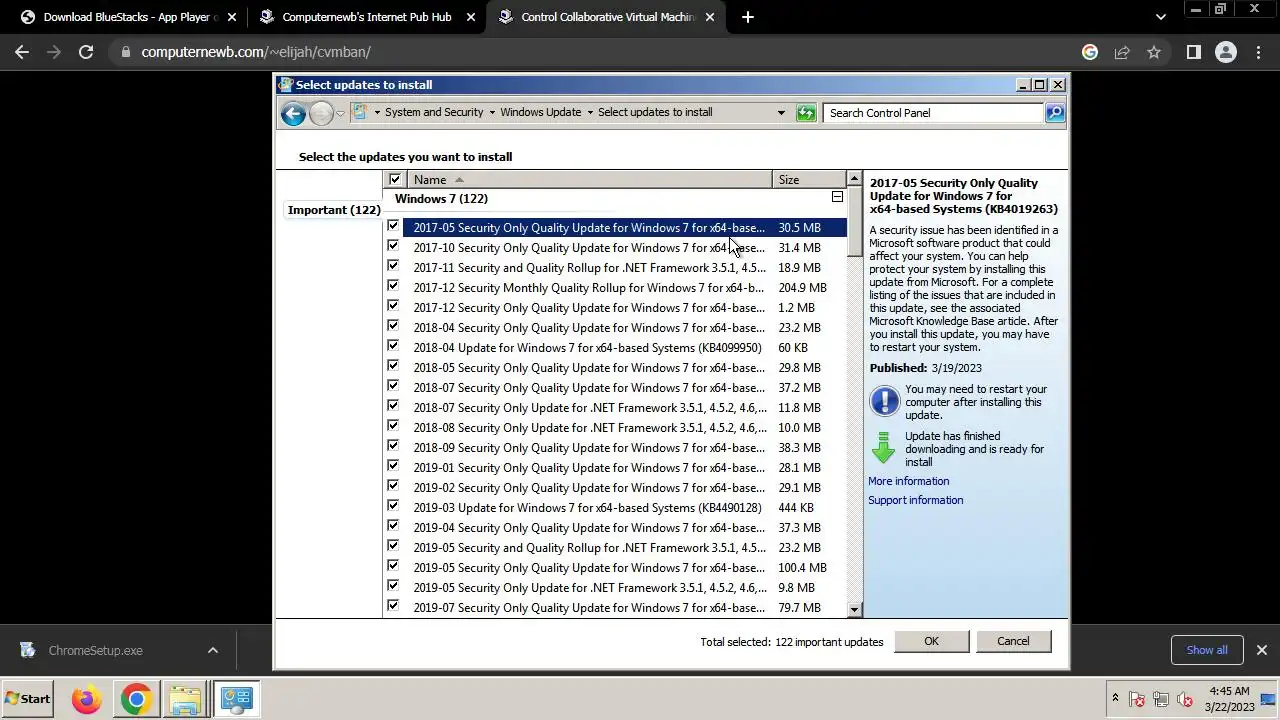Show hidden tray icons in the VM
This screenshot has height=720, width=1280.
[x=1115, y=698]
